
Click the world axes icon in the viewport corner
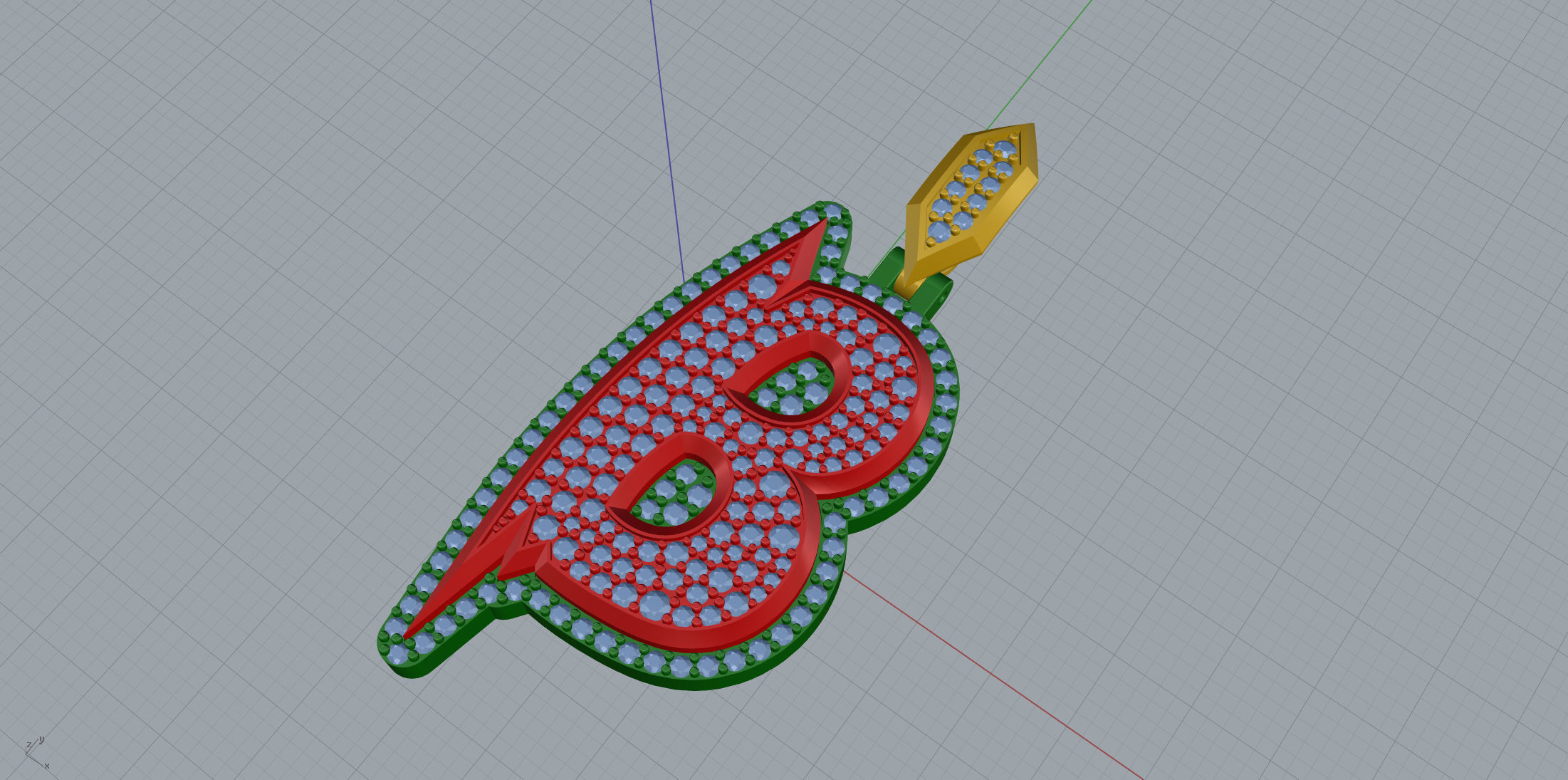click(x=36, y=753)
